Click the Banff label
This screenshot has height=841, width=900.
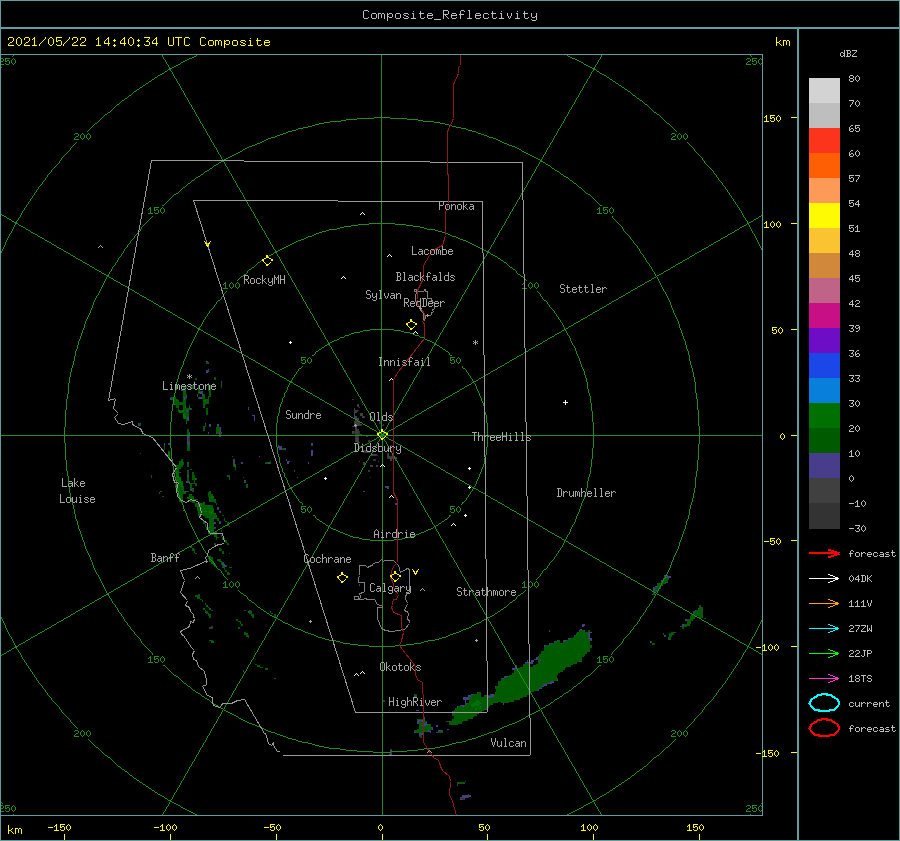click(x=165, y=557)
